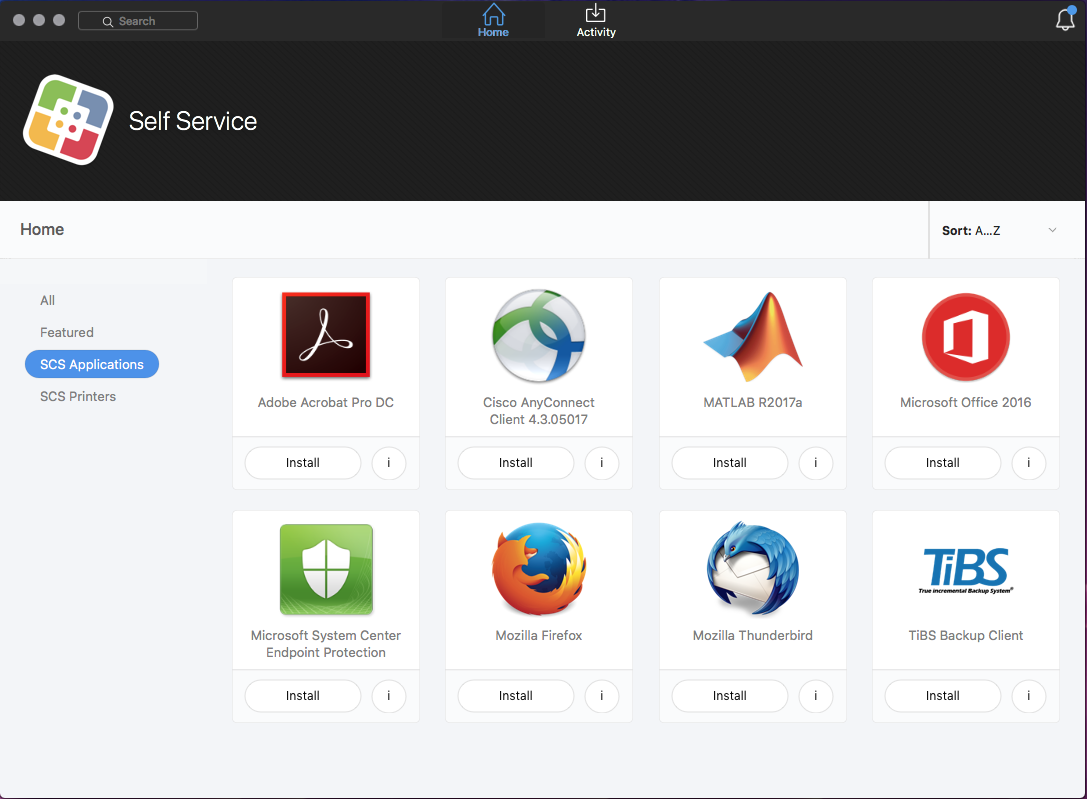
Task: Show info for Cisco AnyConnect Client
Action: (602, 463)
